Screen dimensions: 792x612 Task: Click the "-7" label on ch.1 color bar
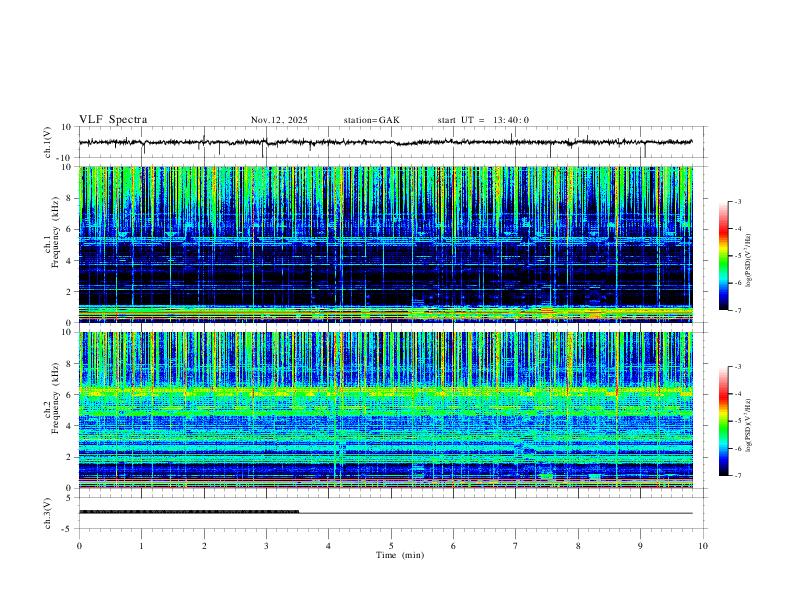coord(737,310)
